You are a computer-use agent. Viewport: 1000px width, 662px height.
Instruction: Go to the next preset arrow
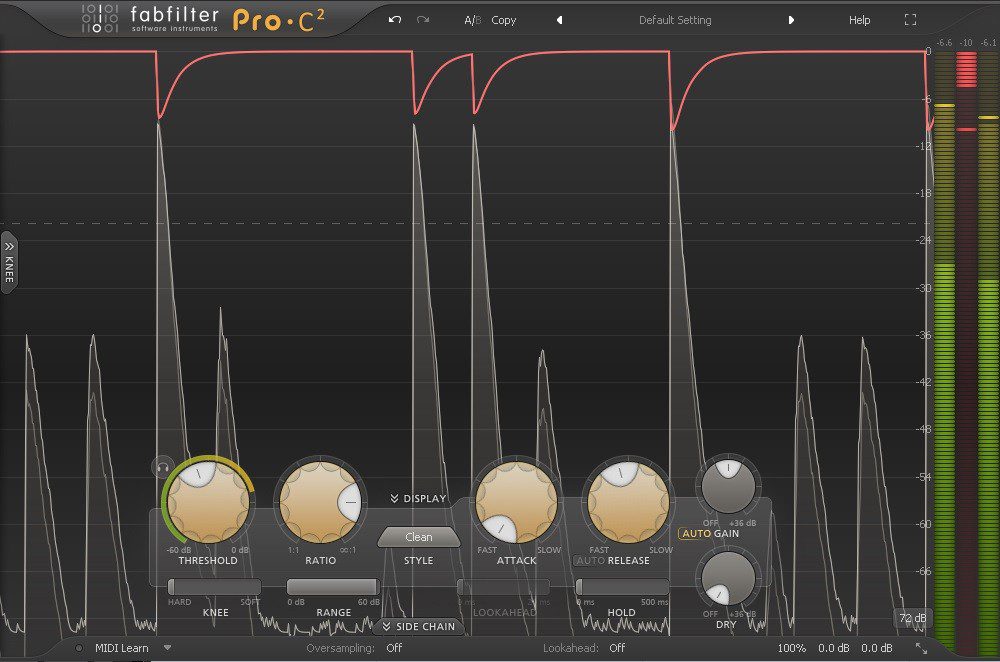coord(791,20)
